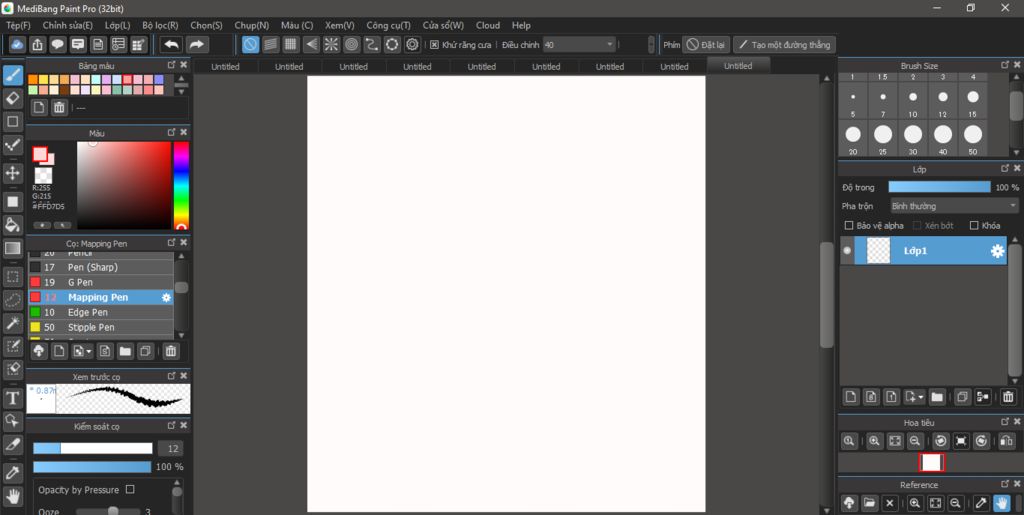Enable the concentric circle snap guide
The width and height of the screenshot is (1024, 515).
352,44
